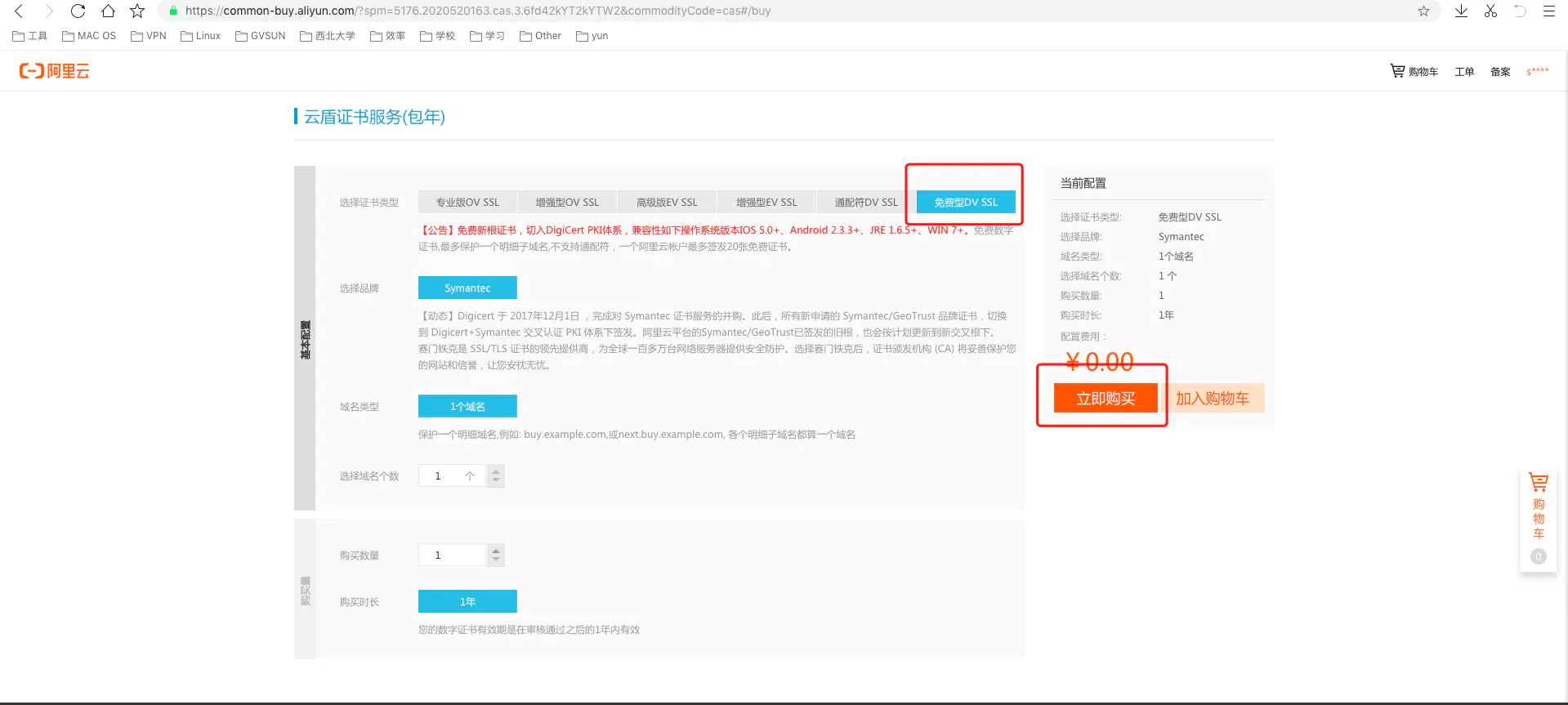The image size is (1568, 705).
Task: Click the star icon beside the home button
Action: [137, 11]
